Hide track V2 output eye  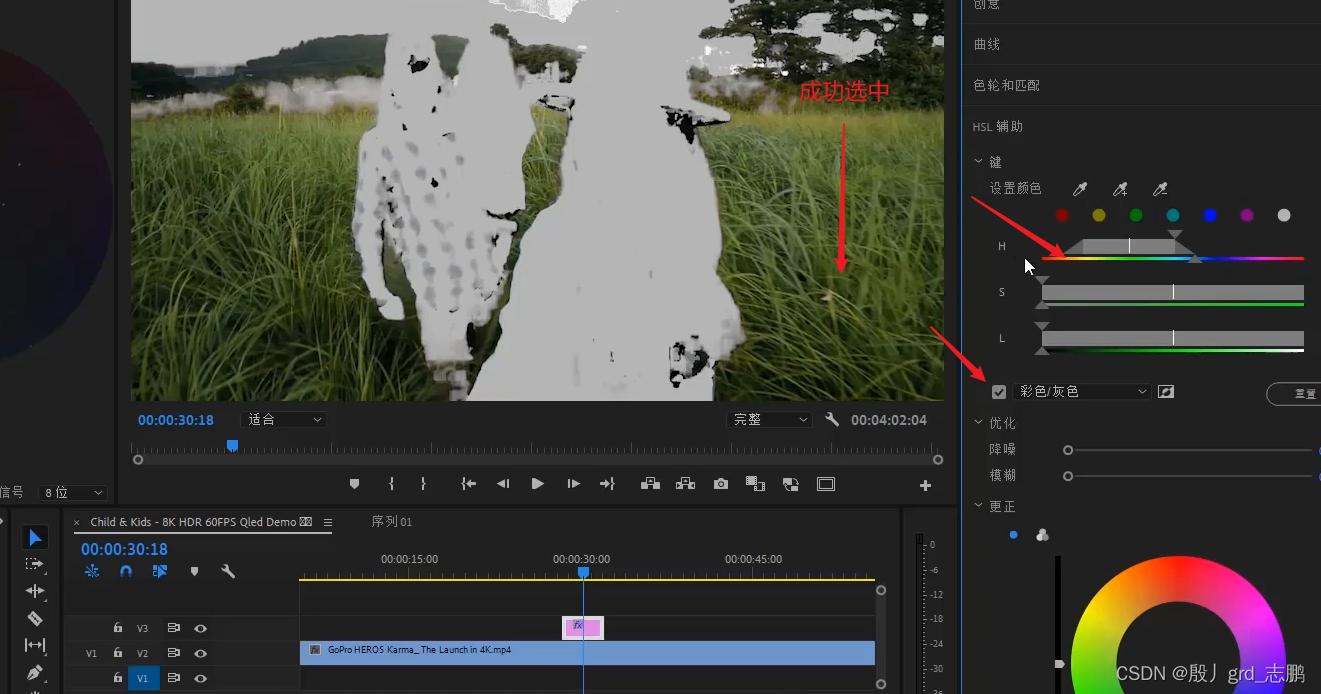pos(201,653)
